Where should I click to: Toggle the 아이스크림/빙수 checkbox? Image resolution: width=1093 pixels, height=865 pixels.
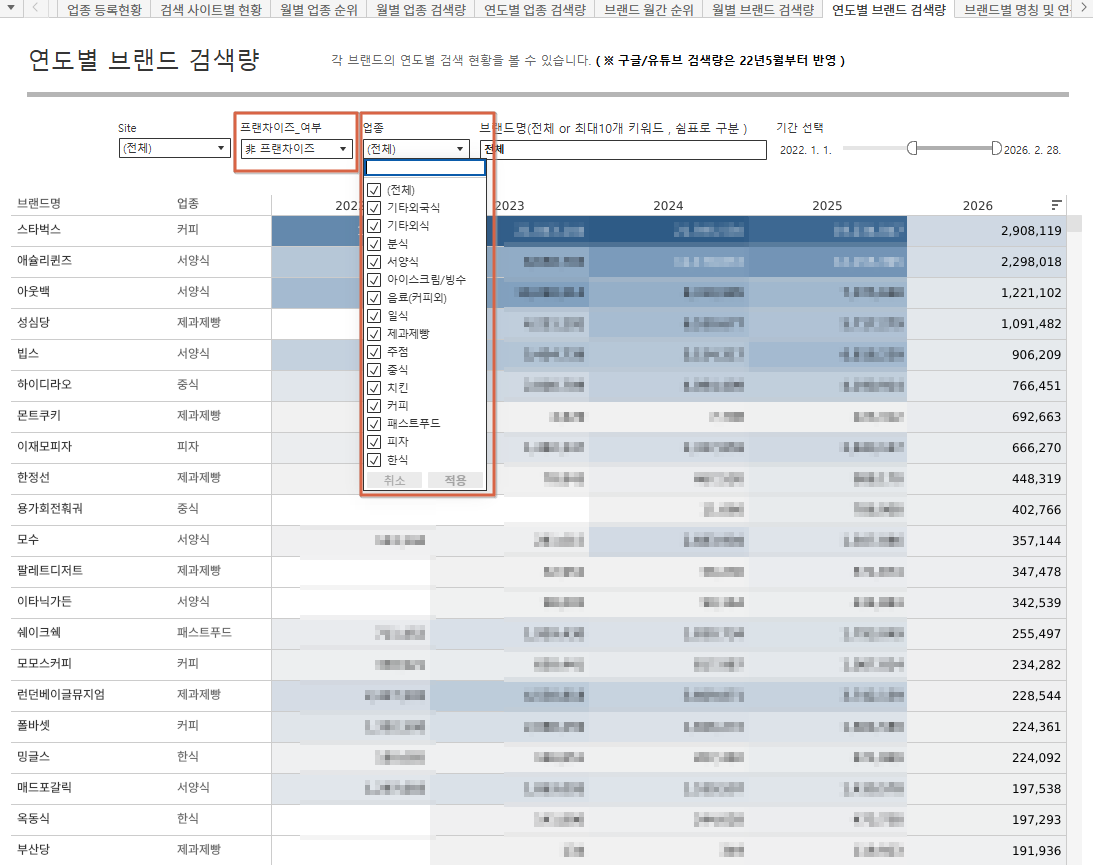[x=374, y=280]
